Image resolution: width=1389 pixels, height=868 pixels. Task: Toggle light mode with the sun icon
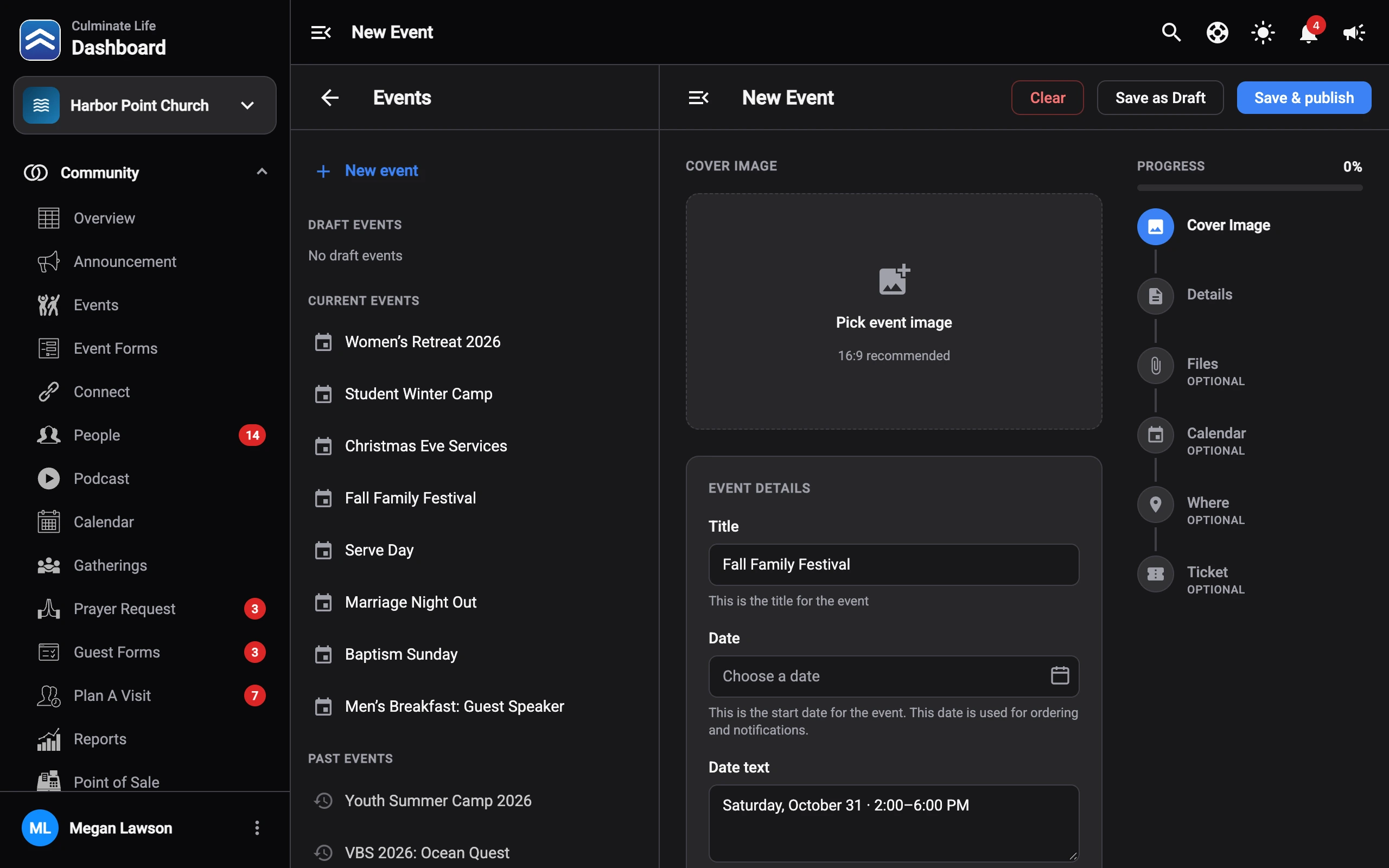(x=1263, y=32)
